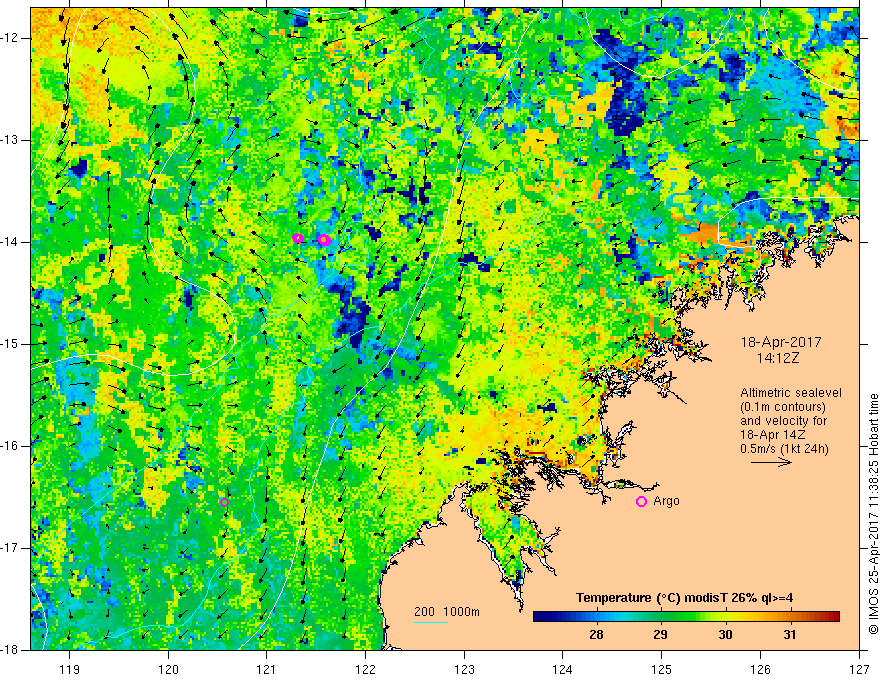The width and height of the screenshot is (880, 680).
Task: Click the '126' longitude axis label
Action: point(760,669)
